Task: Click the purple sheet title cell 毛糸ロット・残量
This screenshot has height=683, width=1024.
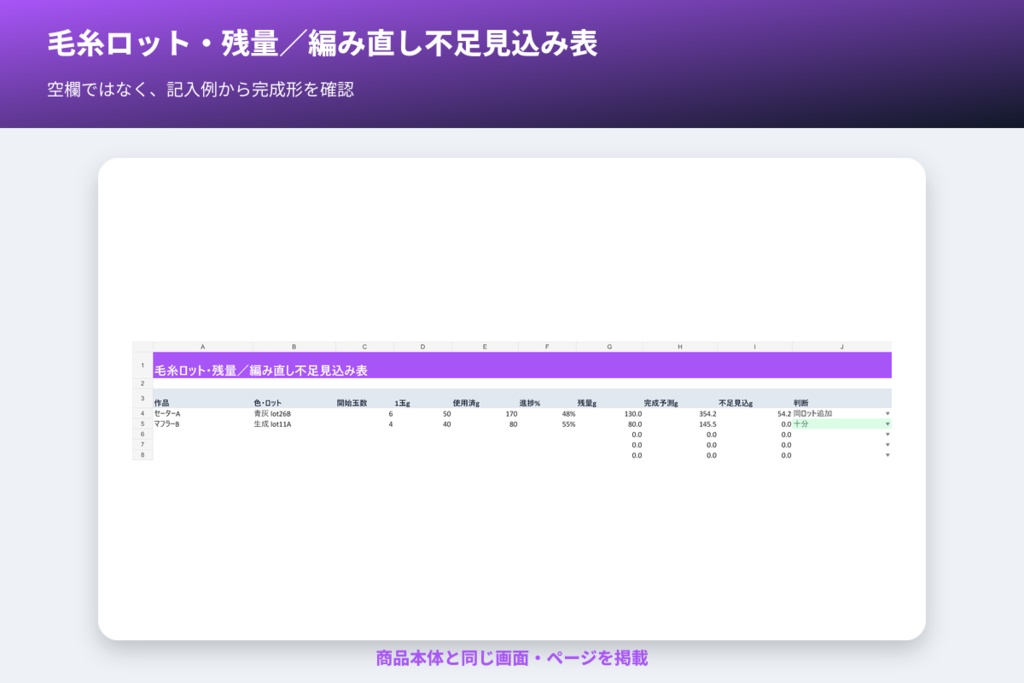Action: tap(522, 365)
